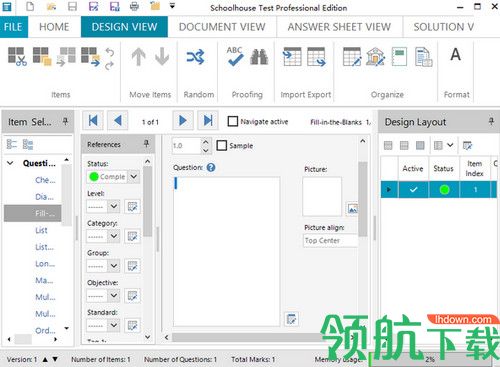Click the New document icon
This screenshot has width=500, height=367.
30,6
